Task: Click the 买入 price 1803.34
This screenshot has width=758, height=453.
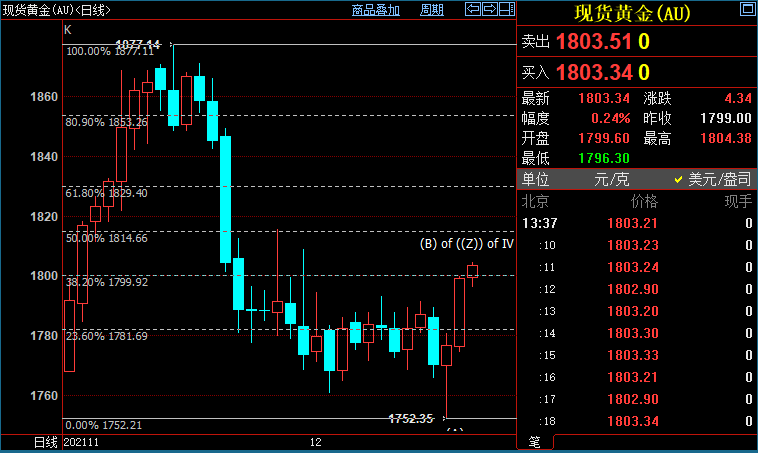Action: click(x=593, y=72)
